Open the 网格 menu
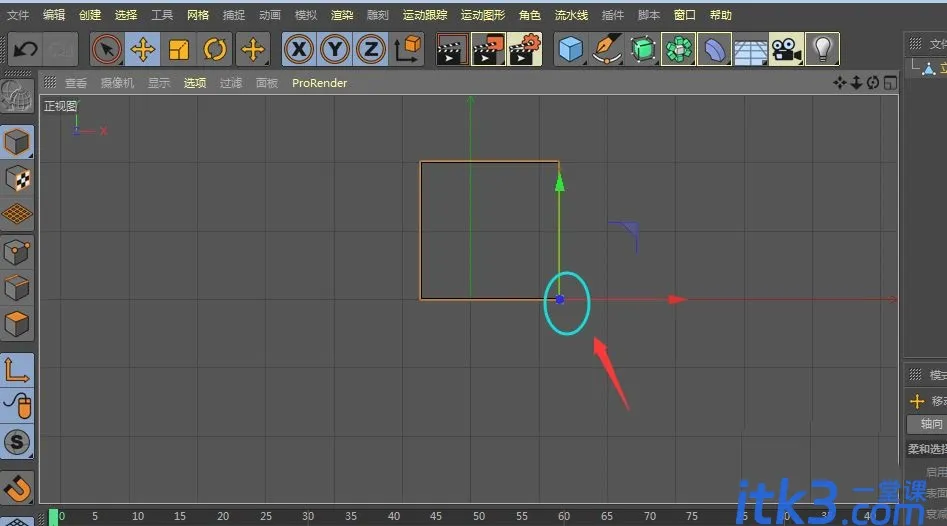The width and height of the screenshot is (947, 526). 197,15
